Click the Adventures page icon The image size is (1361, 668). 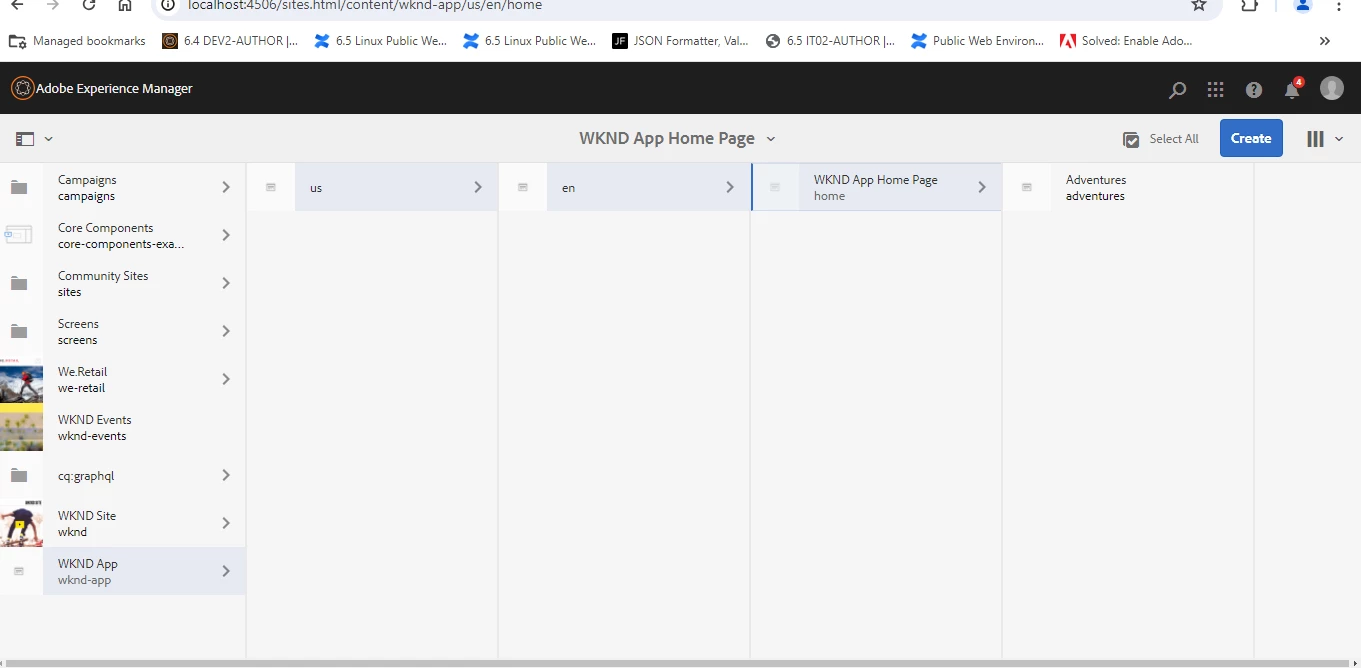pyautogui.click(x=1026, y=187)
